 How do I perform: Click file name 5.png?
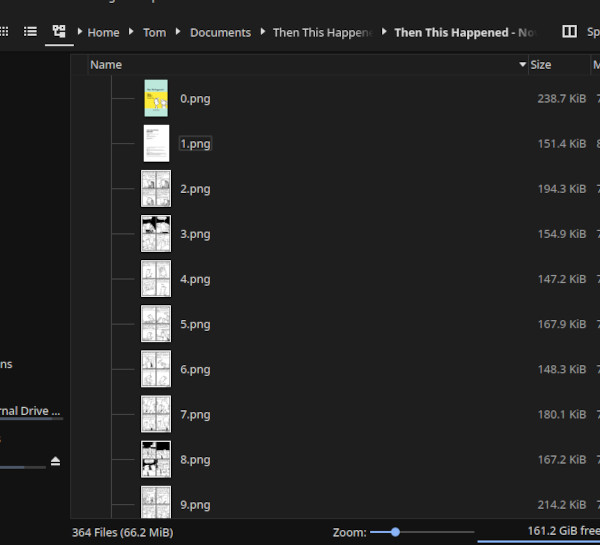click(195, 325)
